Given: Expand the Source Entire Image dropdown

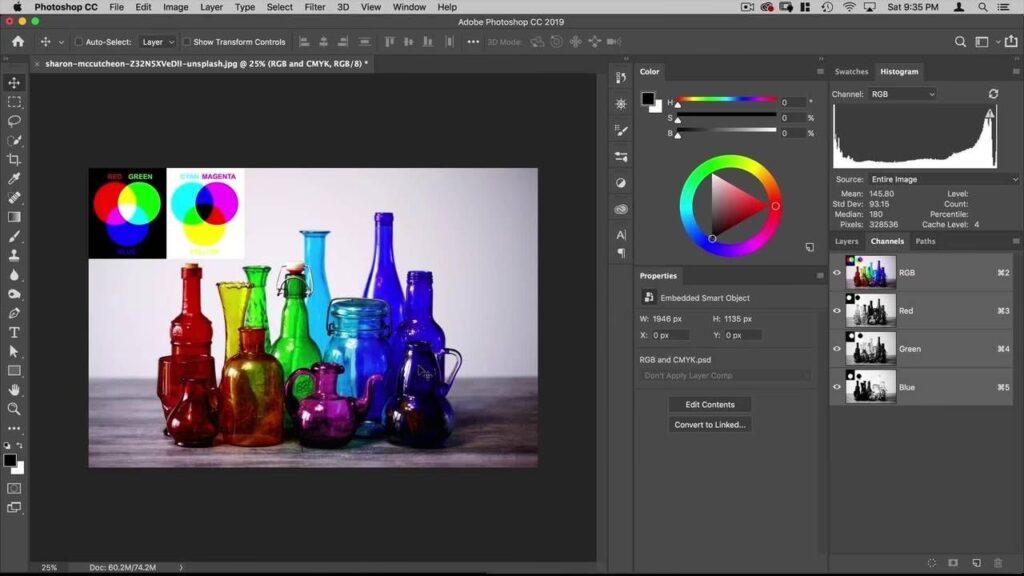Looking at the screenshot, I should click(x=944, y=179).
